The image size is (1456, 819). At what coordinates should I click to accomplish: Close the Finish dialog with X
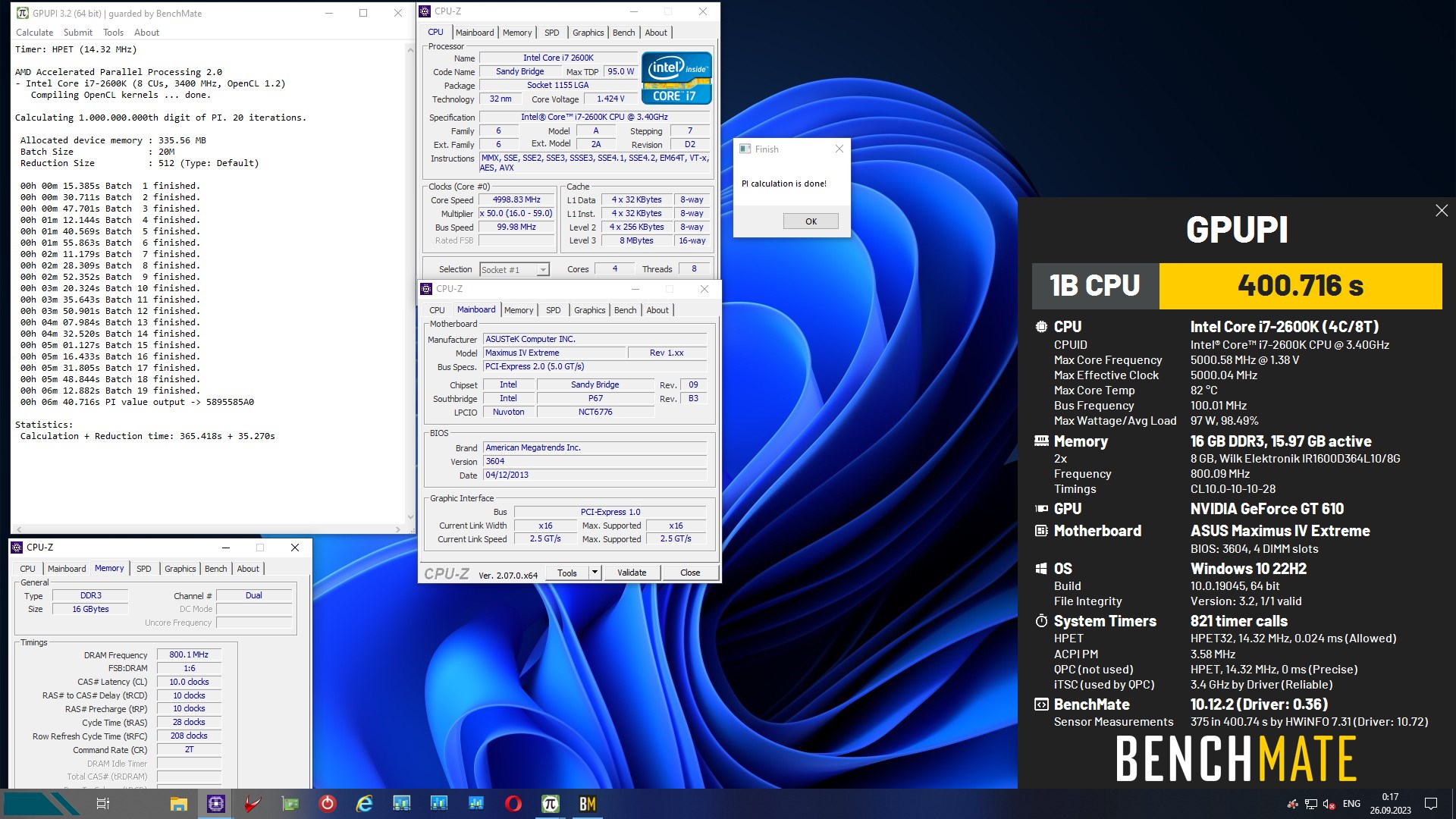(x=839, y=149)
